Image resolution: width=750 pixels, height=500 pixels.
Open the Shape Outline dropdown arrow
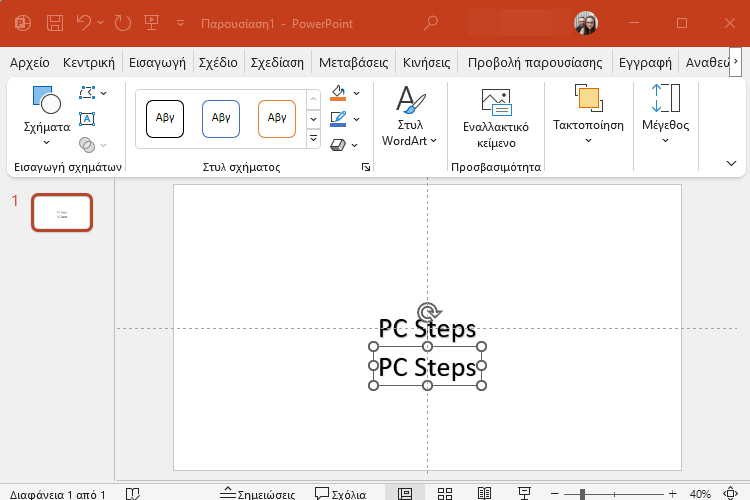tap(356, 119)
